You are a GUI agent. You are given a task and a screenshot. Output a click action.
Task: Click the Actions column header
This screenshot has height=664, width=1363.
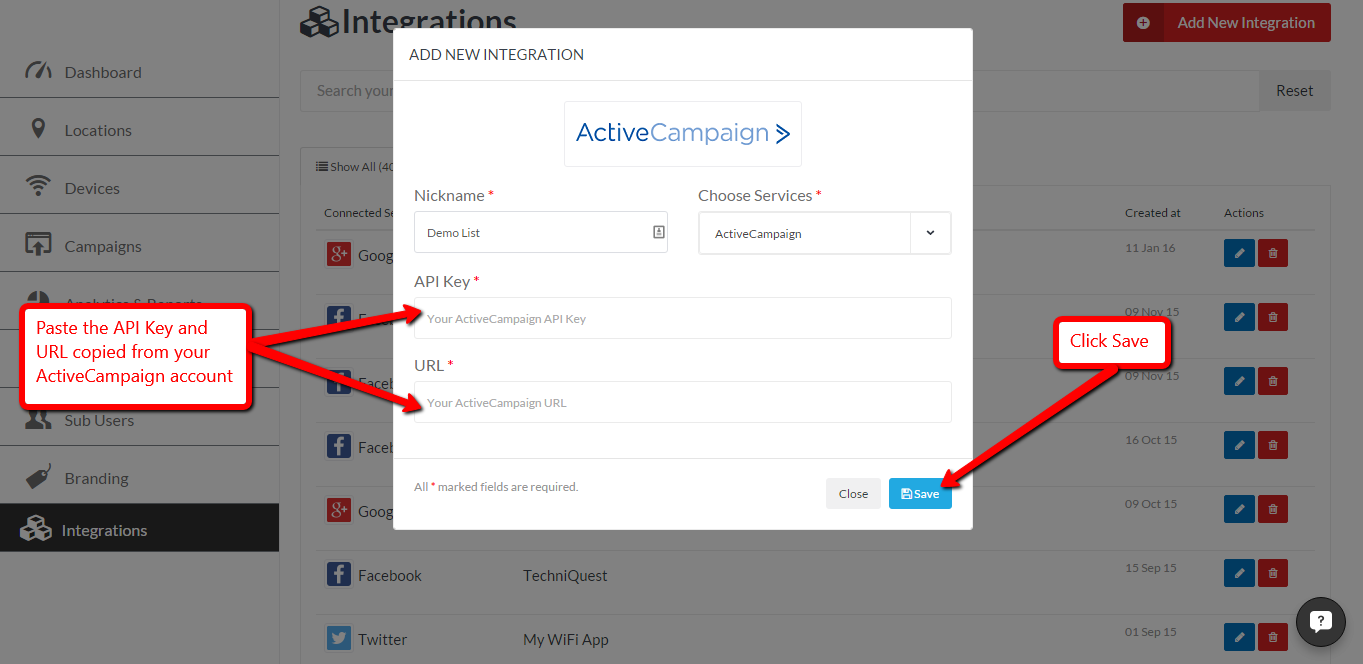(1244, 213)
